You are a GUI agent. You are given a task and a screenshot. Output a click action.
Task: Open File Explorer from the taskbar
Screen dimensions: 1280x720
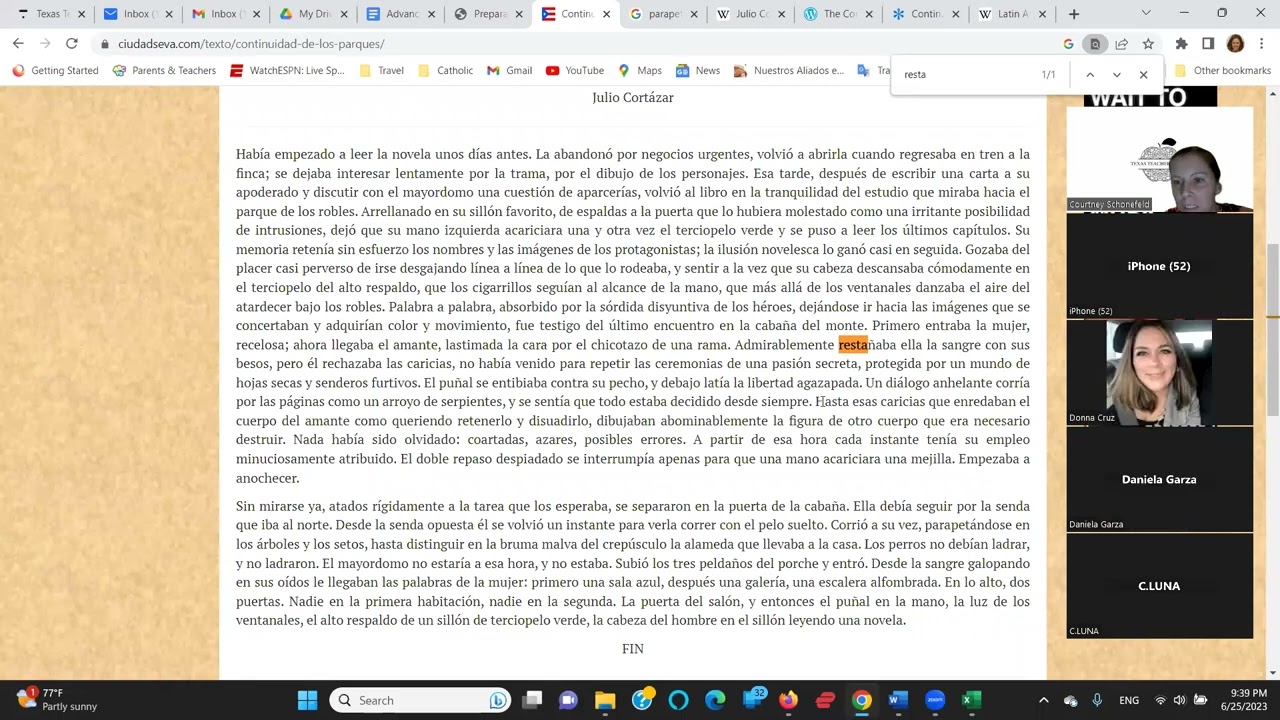(605, 700)
